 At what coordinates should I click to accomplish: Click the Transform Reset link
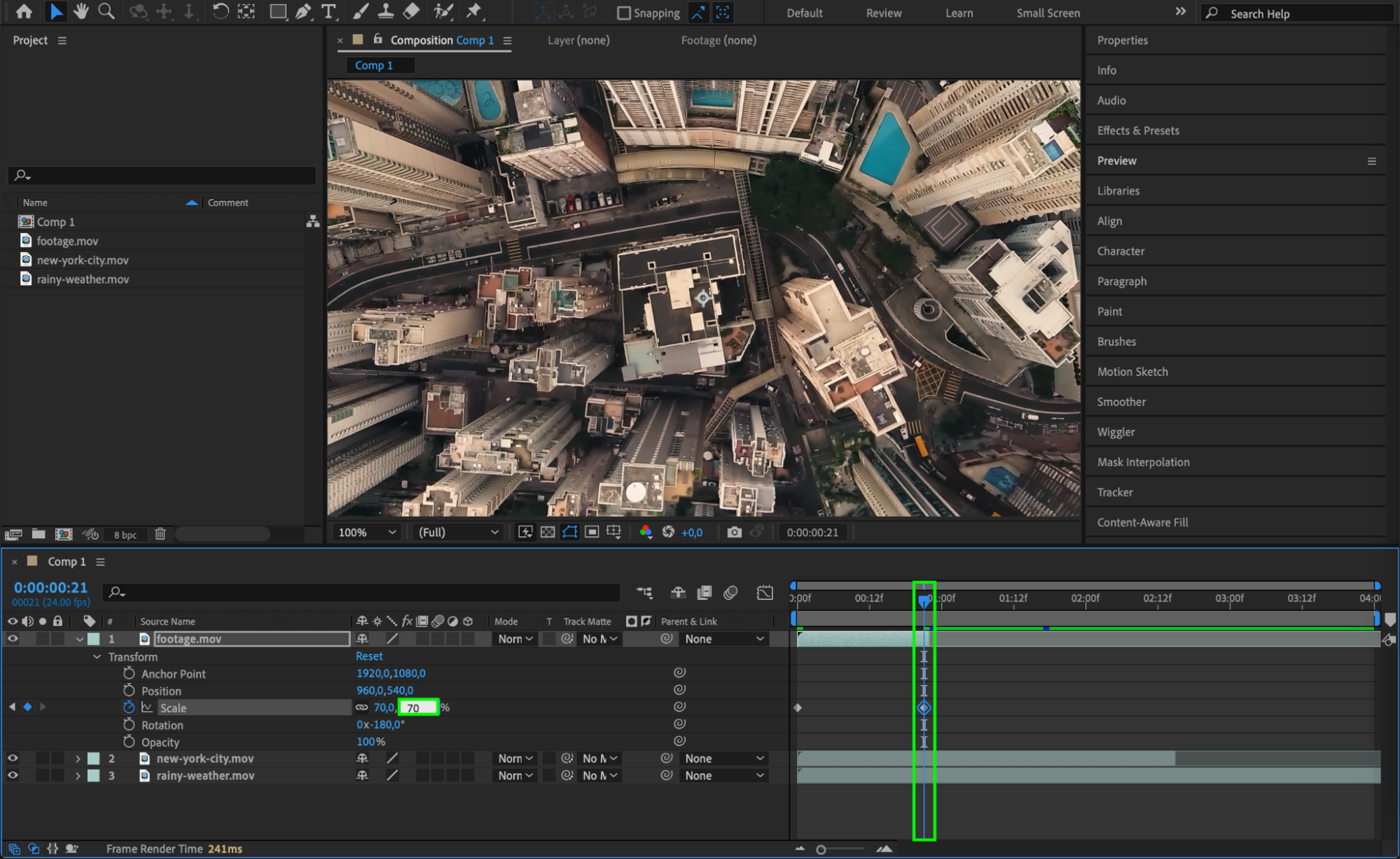coord(369,657)
